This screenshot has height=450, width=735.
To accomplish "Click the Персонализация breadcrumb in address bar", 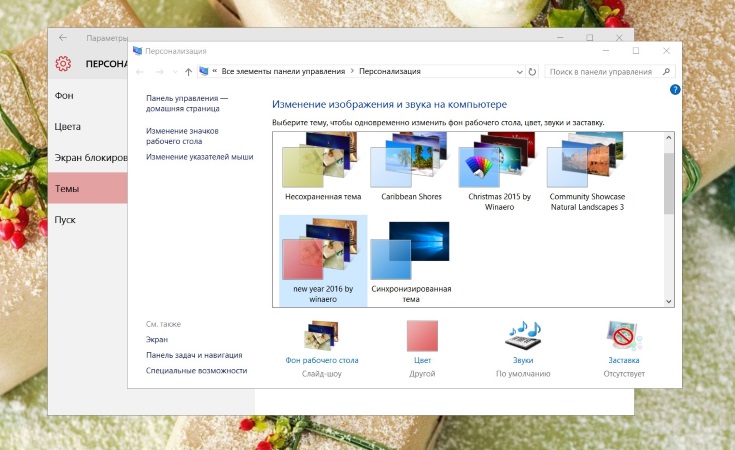I will (x=390, y=71).
